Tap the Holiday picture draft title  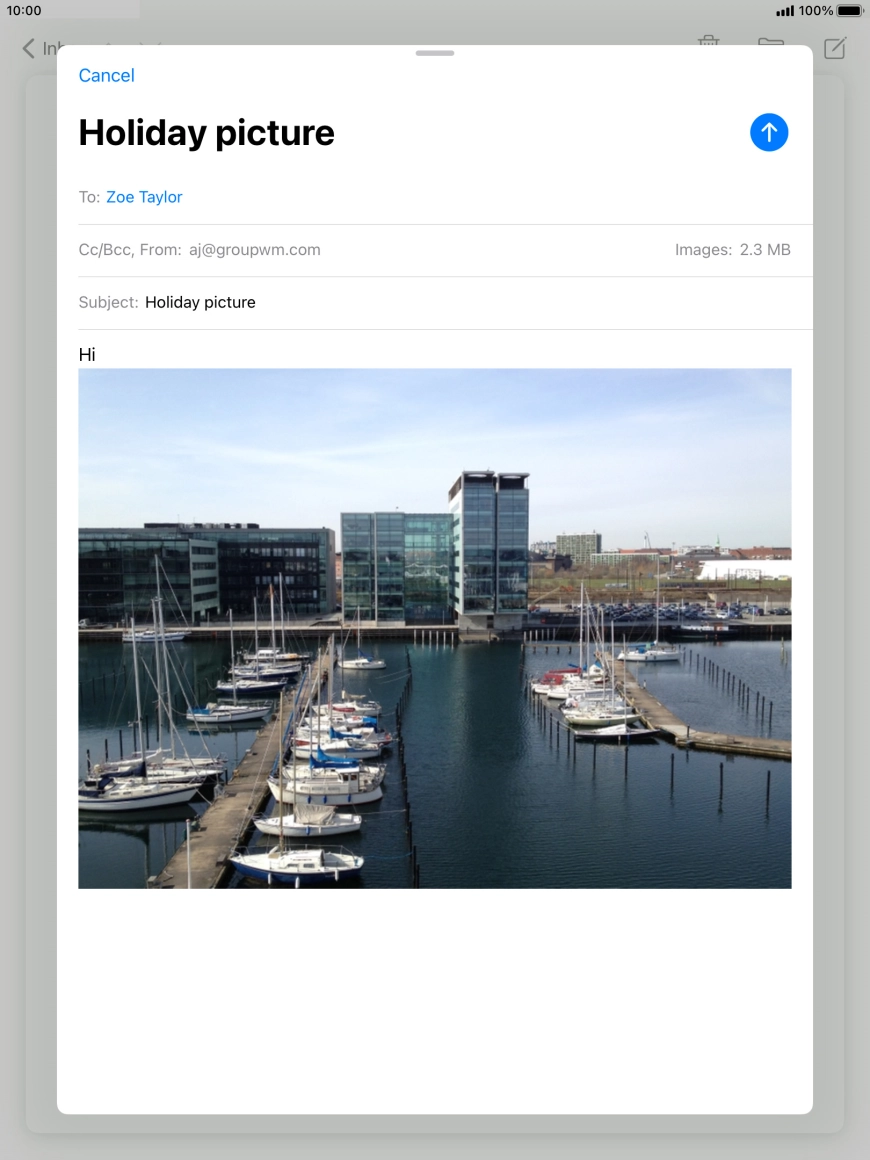click(x=206, y=131)
